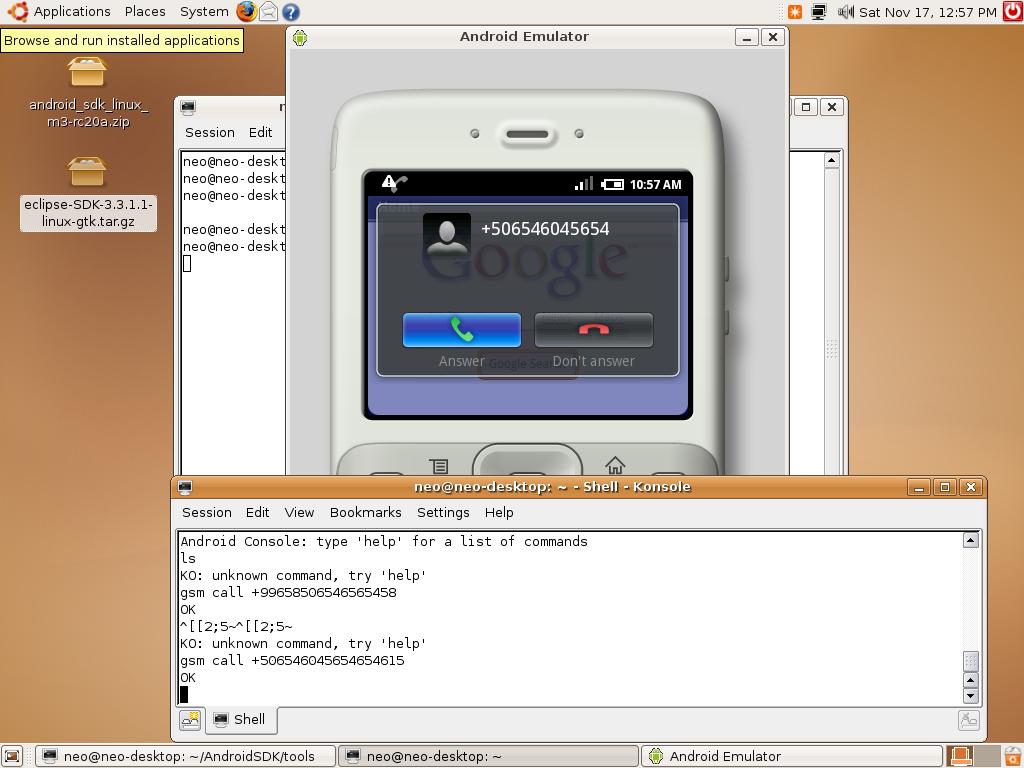Viewport: 1024px width, 768px height.
Task: Click the signal strength bars on phone
Action: [x=583, y=184]
